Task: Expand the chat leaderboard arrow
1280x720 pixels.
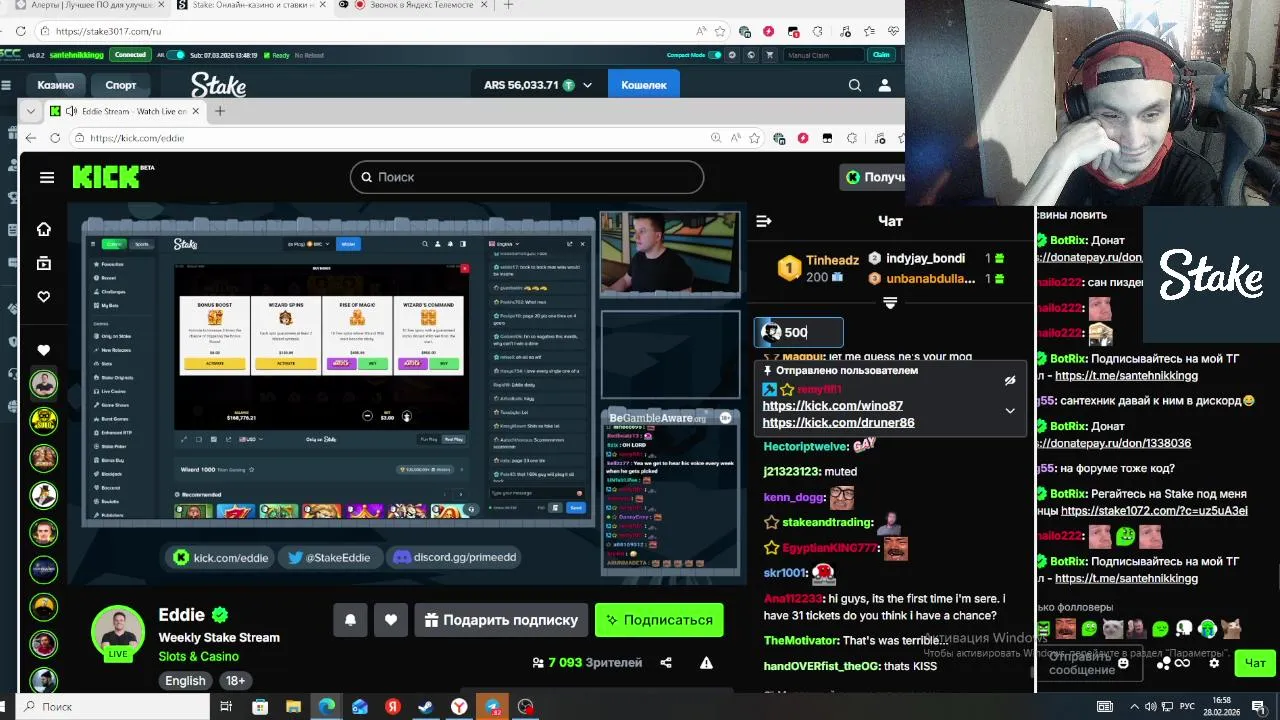Action: click(x=890, y=302)
